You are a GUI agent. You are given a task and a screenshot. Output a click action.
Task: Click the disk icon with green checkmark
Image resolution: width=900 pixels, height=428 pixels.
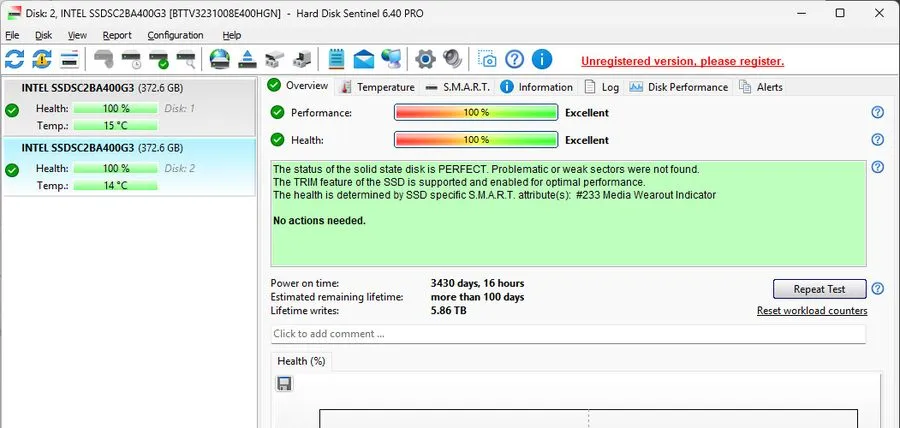click(159, 59)
